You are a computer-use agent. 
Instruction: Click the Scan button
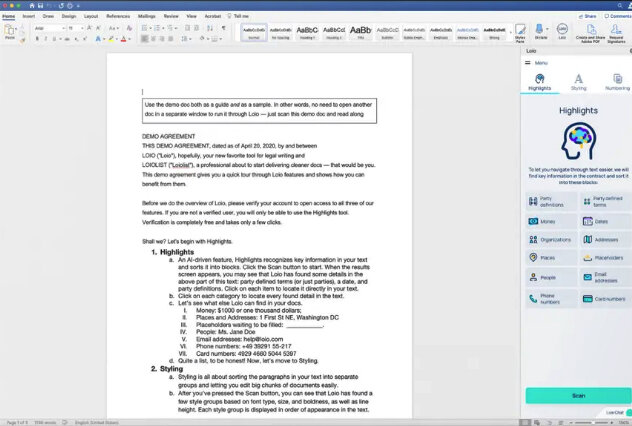coord(578,395)
